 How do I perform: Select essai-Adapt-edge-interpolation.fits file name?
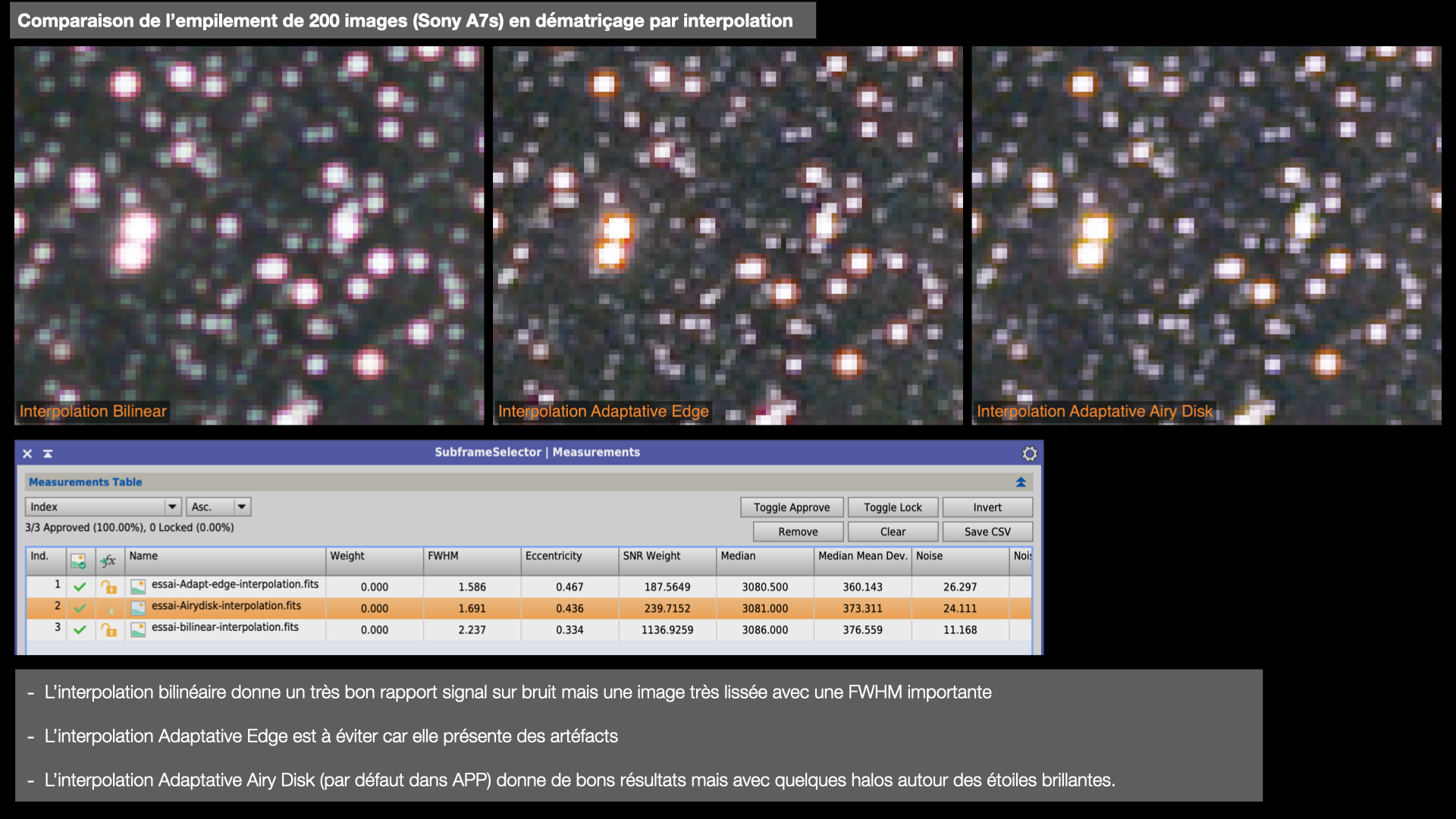(235, 585)
